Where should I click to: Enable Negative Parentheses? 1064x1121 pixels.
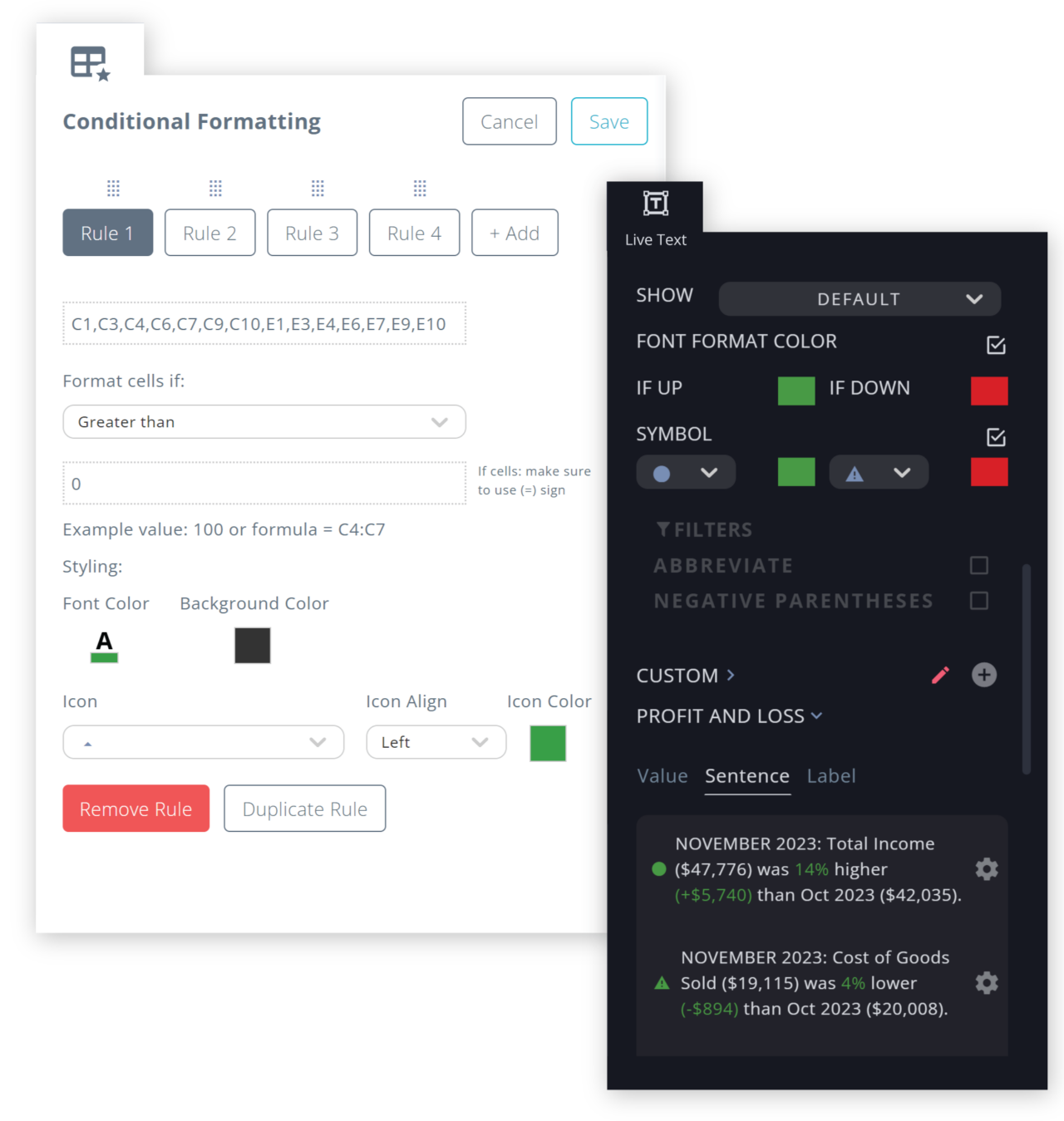click(978, 600)
